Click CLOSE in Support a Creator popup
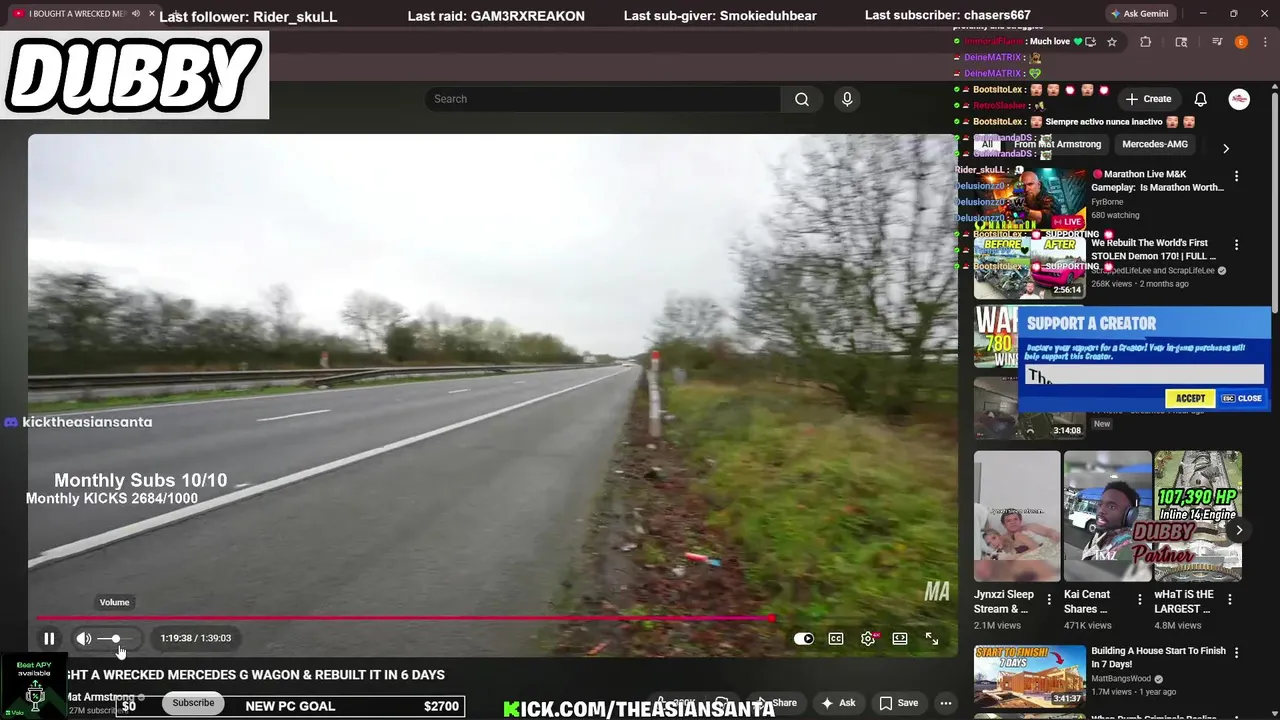The width and height of the screenshot is (1280, 720). 1242,398
